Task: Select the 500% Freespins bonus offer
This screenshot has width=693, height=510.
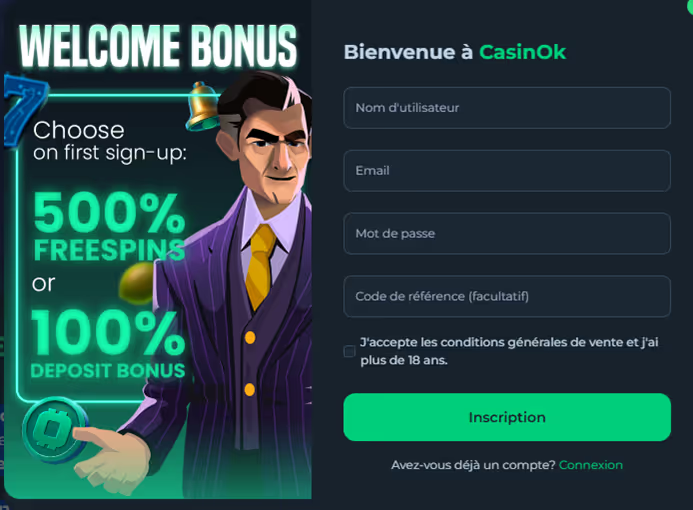Action: (x=109, y=226)
